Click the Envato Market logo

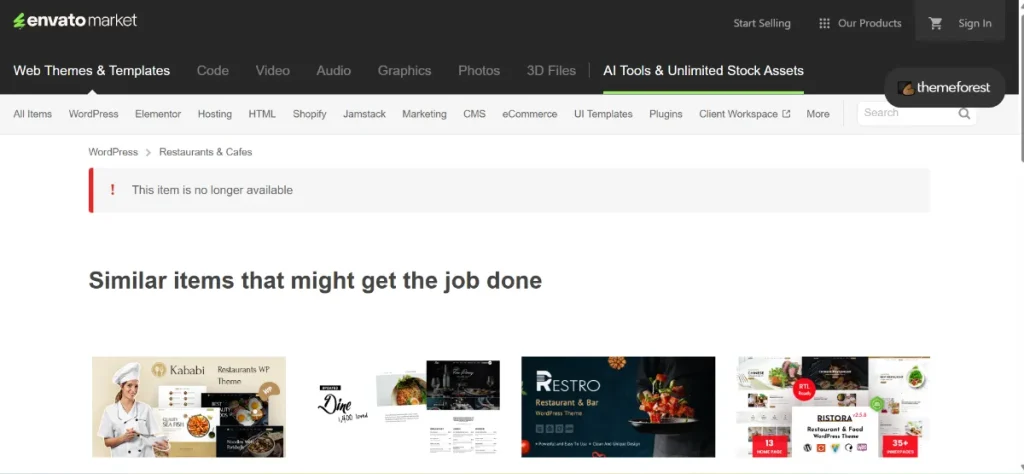click(75, 21)
